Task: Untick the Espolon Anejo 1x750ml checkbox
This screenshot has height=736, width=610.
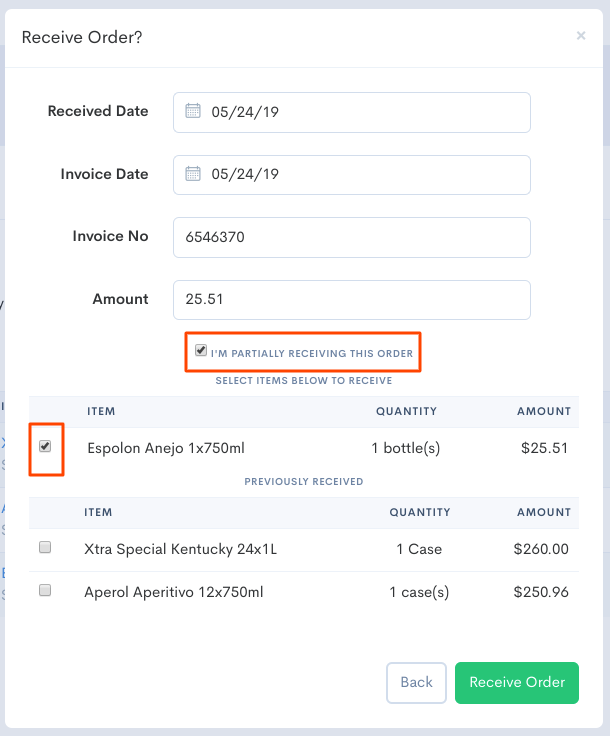Action: tap(45, 447)
